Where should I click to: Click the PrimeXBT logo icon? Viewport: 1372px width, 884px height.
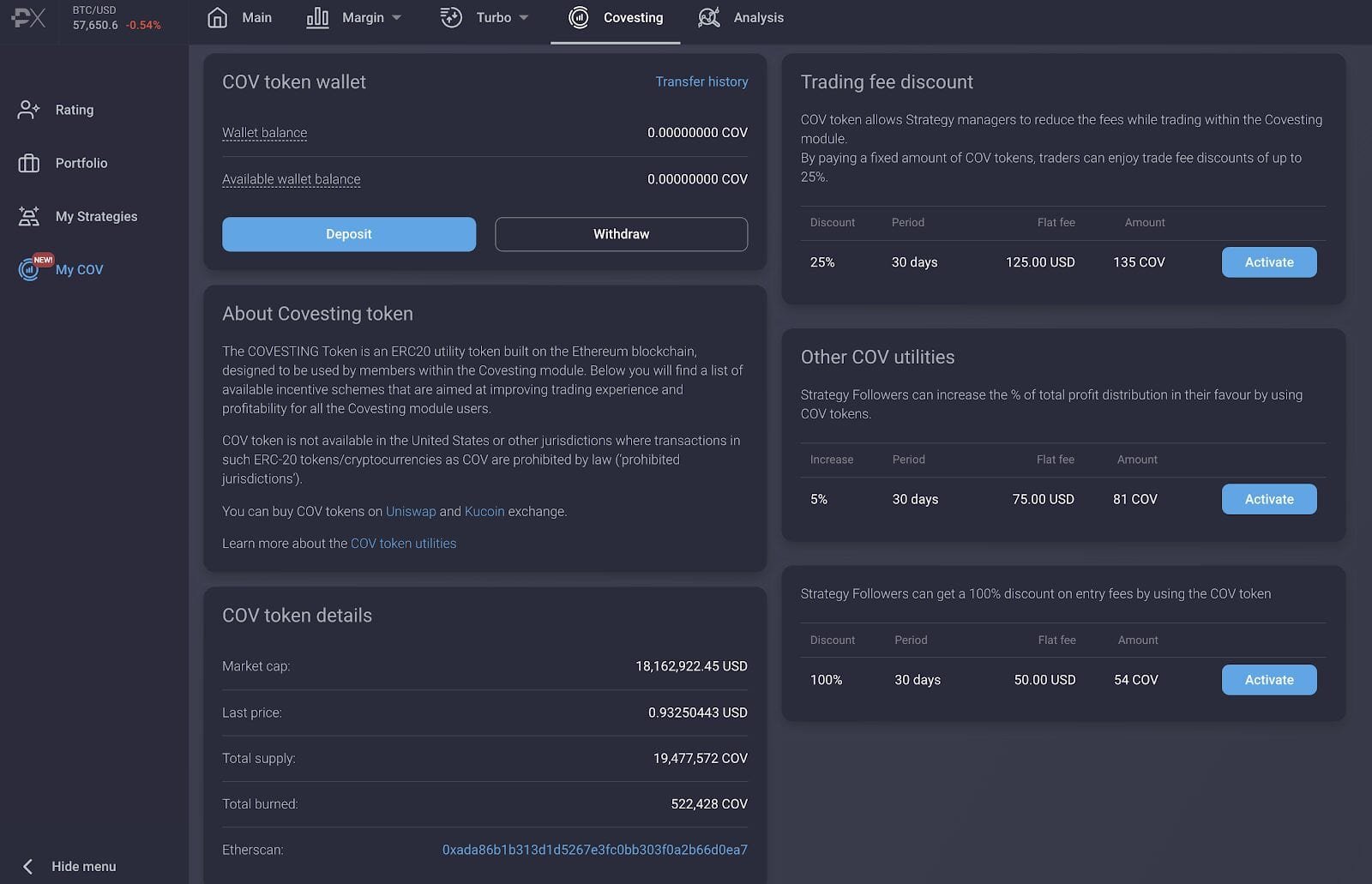[x=28, y=17]
